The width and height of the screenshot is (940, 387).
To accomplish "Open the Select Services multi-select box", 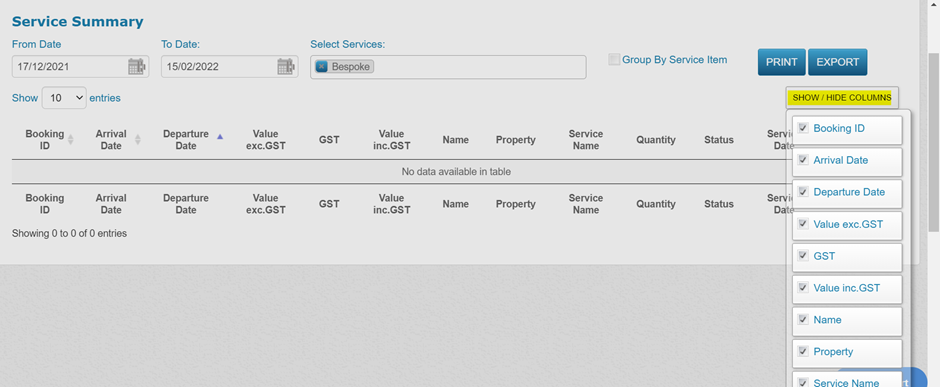I will (448, 67).
